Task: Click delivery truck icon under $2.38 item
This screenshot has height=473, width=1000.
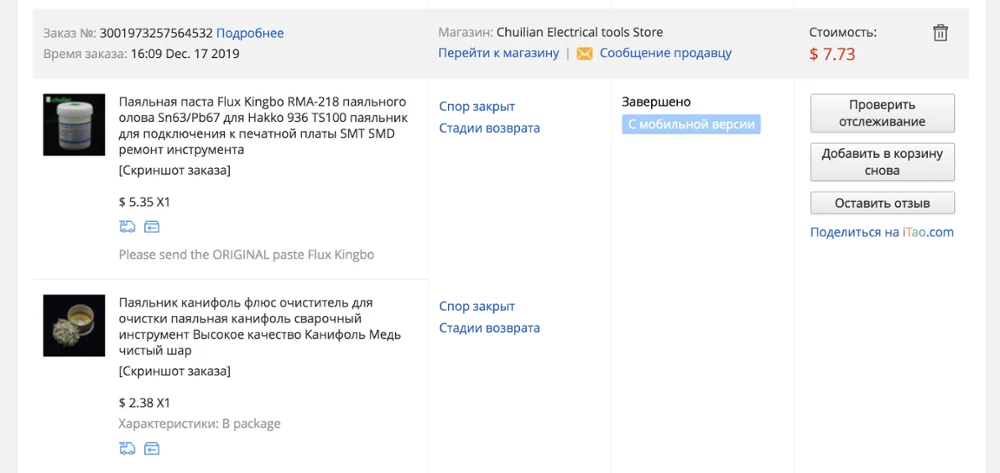Action: point(127,448)
